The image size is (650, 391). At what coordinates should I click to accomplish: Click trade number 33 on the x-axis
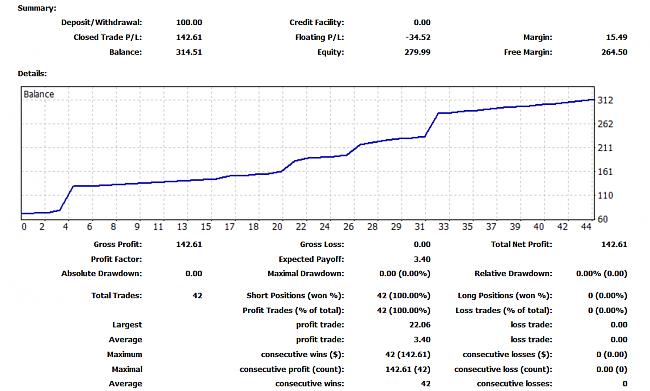pos(444,227)
